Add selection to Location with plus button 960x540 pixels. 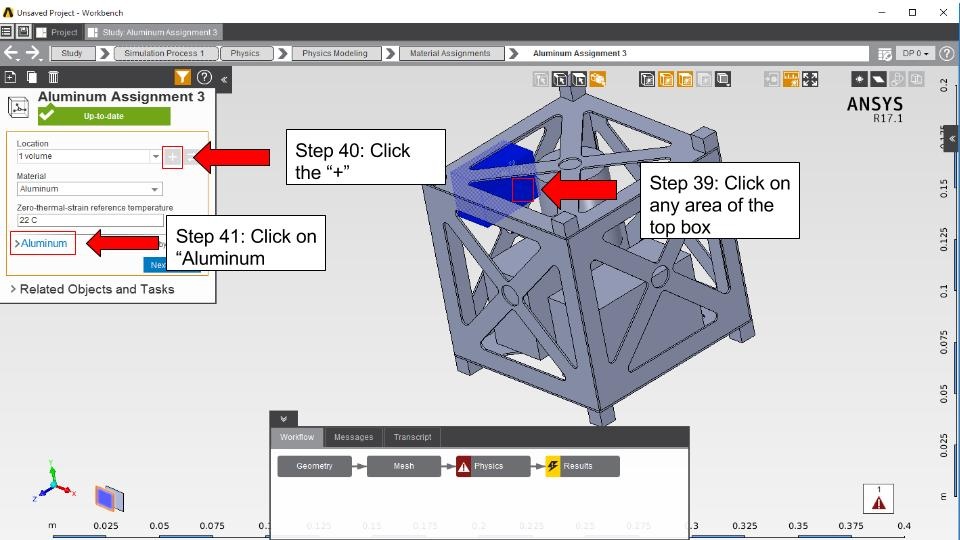tap(173, 157)
